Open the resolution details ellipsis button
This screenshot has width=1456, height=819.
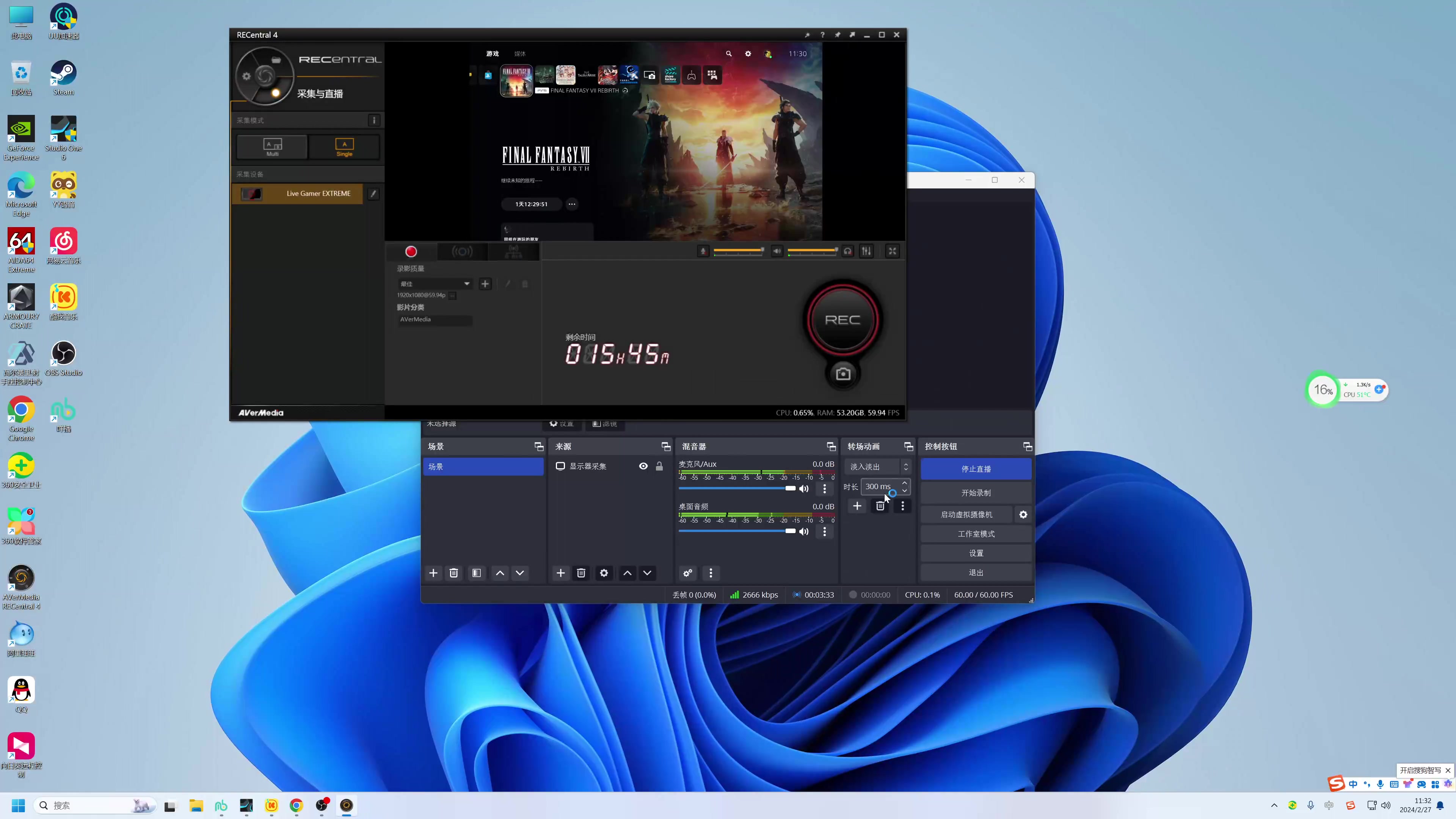point(452,295)
